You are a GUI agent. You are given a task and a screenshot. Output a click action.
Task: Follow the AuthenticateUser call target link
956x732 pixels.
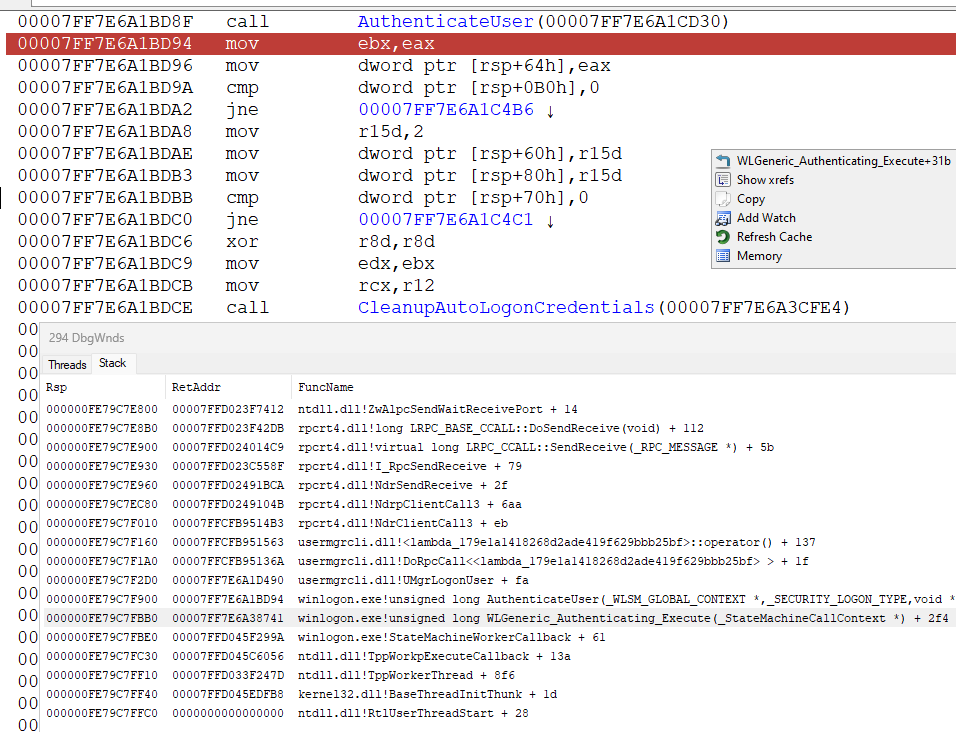(x=446, y=22)
